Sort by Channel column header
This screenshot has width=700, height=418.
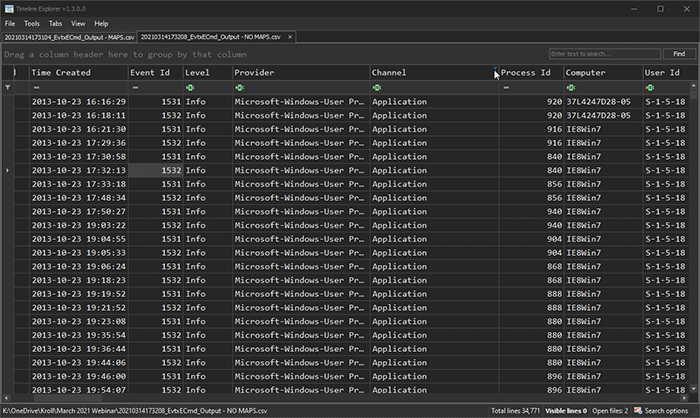[434, 73]
